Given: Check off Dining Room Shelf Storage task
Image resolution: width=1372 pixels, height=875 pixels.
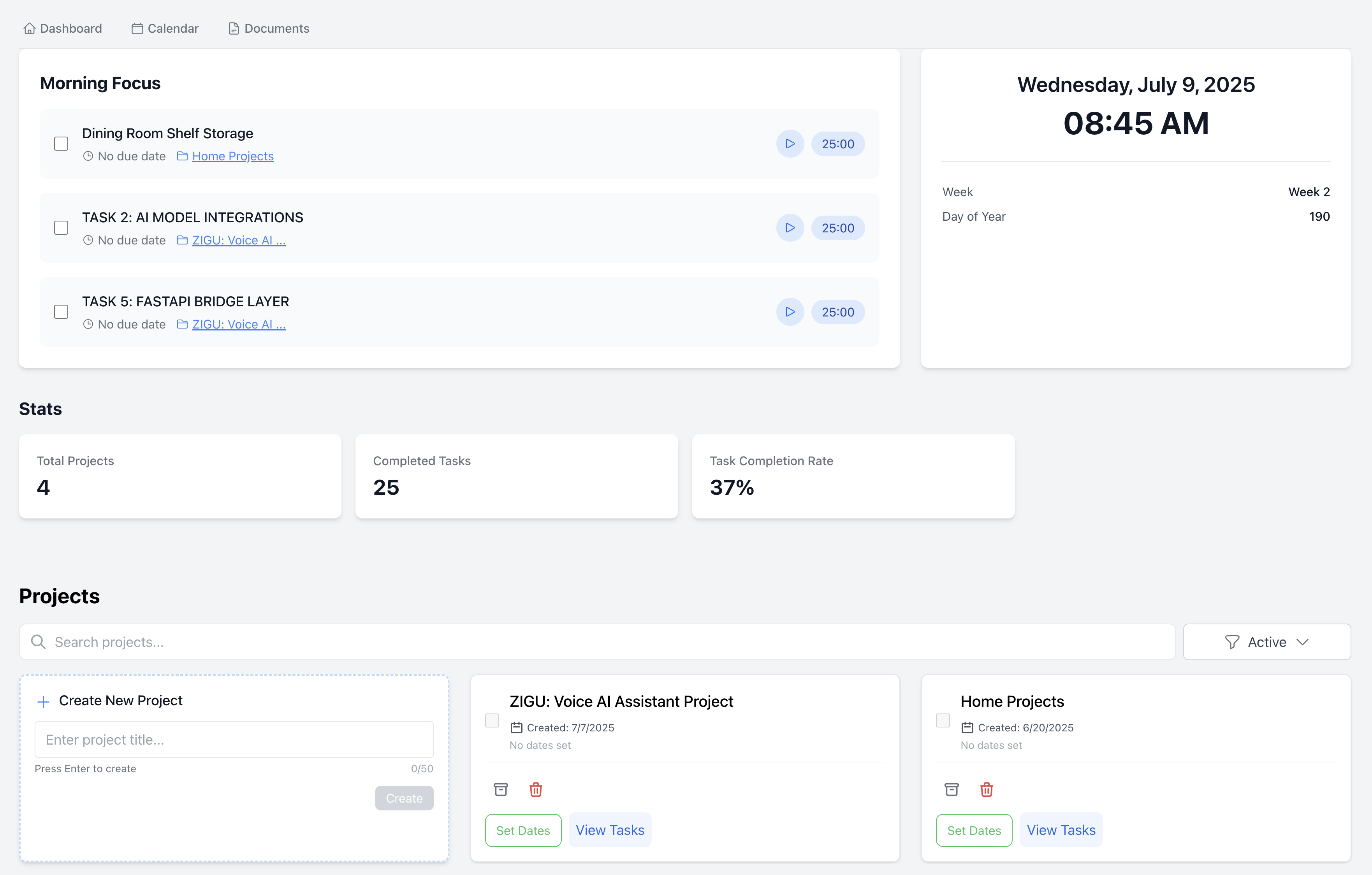Looking at the screenshot, I should point(61,144).
